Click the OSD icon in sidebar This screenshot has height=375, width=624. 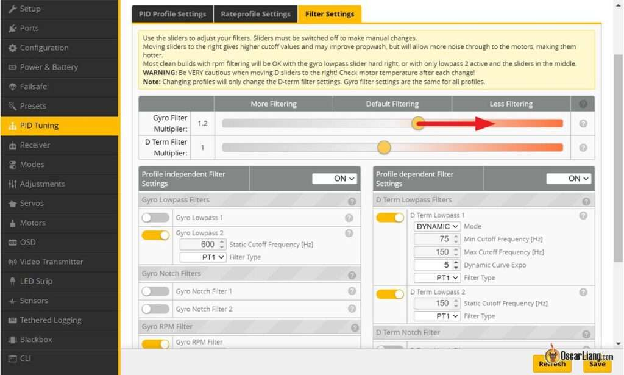(x=12, y=242)
